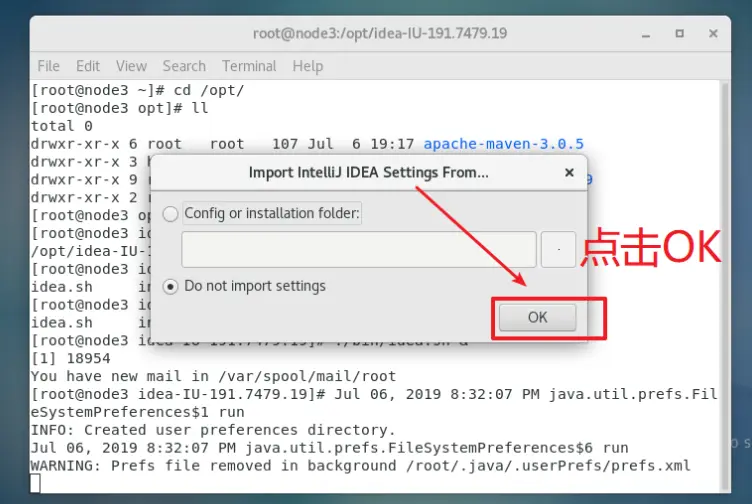
Task: Click the installation folder path input field
Action: (x=359, y=249)
